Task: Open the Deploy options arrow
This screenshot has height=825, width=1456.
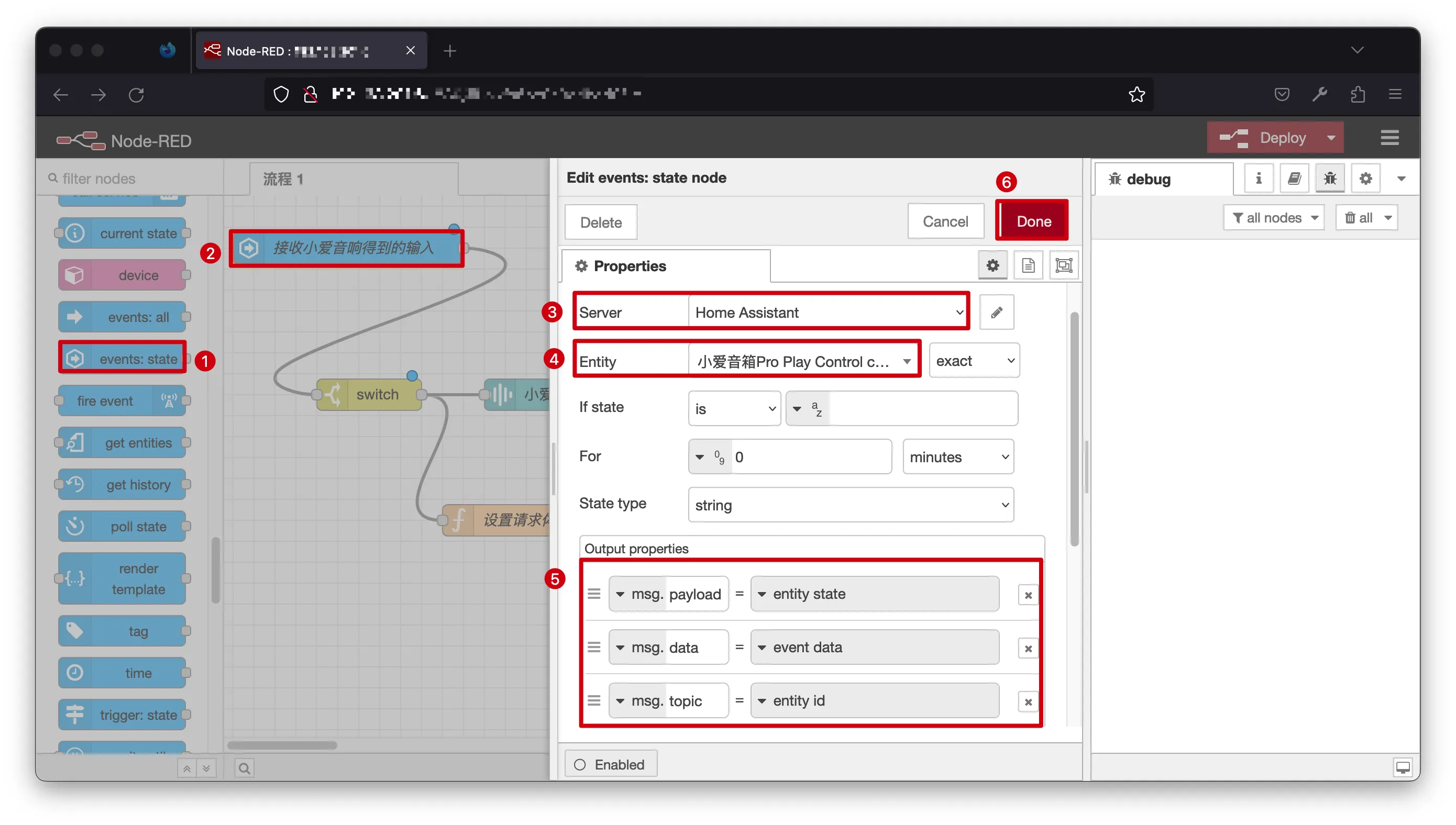Action: click(x=1330, y=138)
